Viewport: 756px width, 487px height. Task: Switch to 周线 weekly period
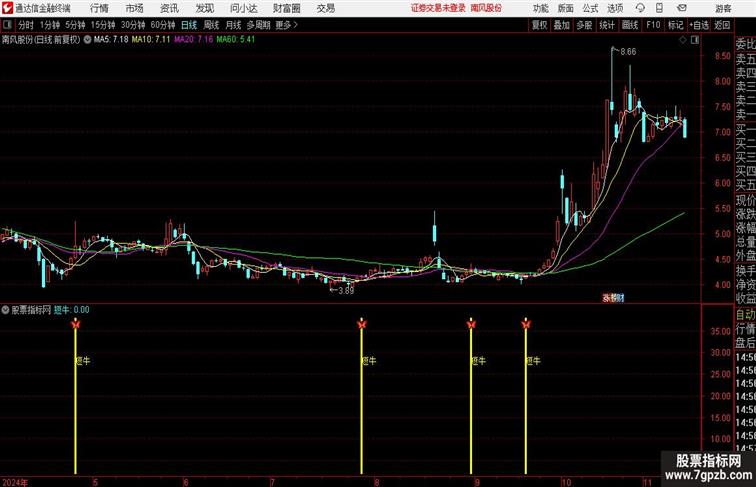pyautogui.click(x=211, y=25)
